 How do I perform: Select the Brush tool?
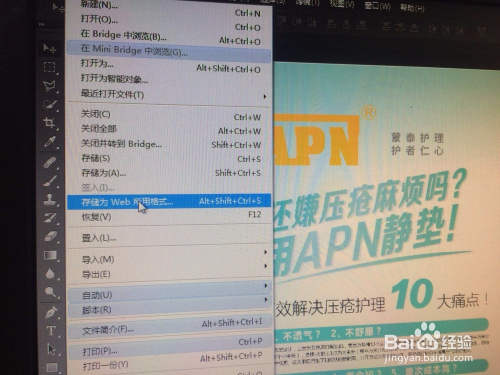(50, 181)
